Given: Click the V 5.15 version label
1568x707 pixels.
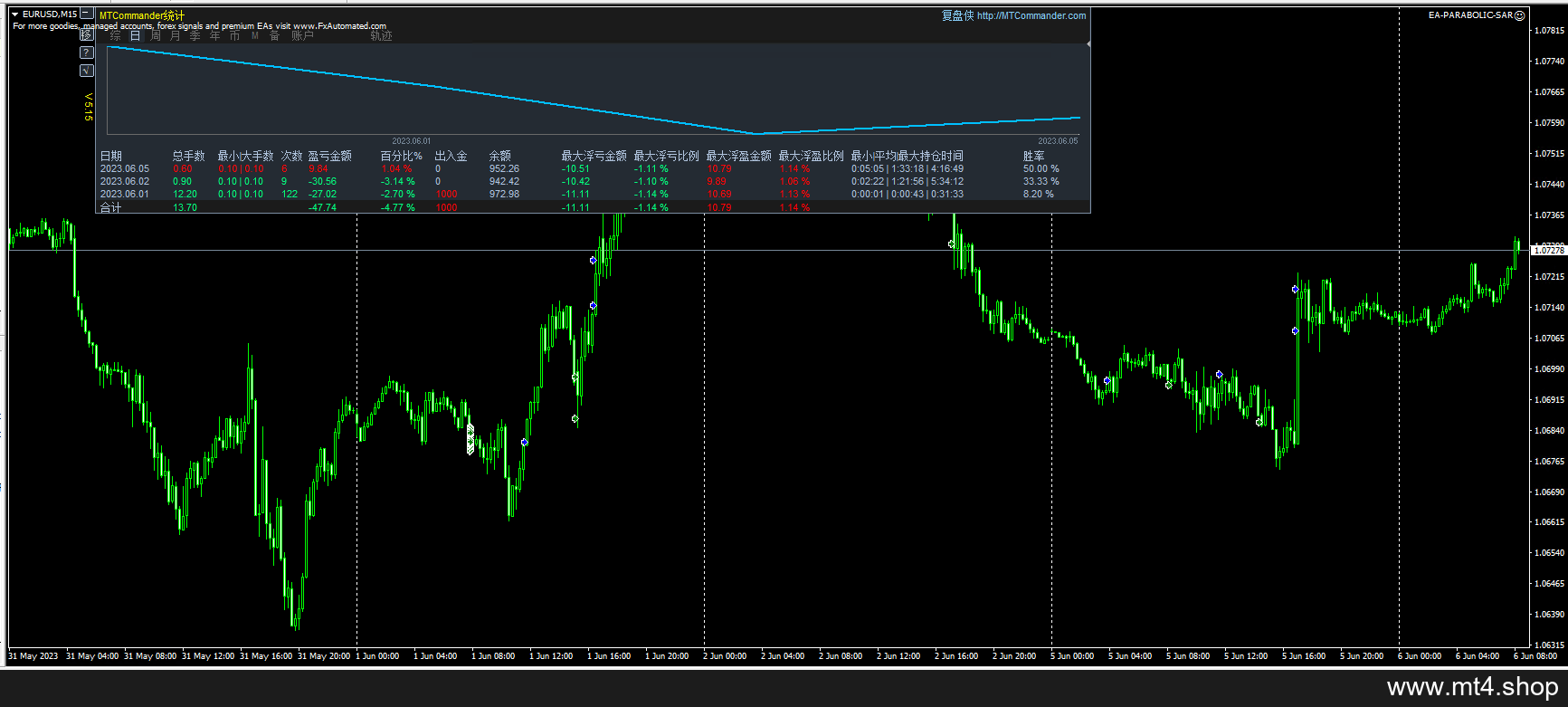Looking at the screenshot, I should point(88,107).
